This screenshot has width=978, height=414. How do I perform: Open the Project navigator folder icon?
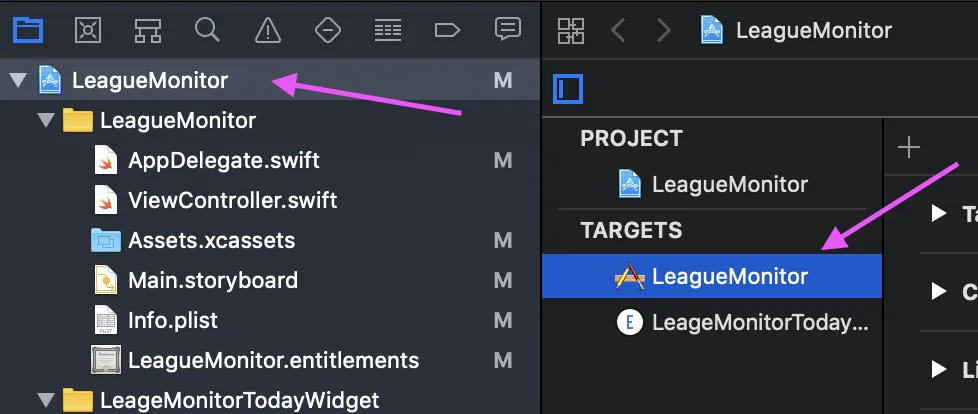coord(28,30)
